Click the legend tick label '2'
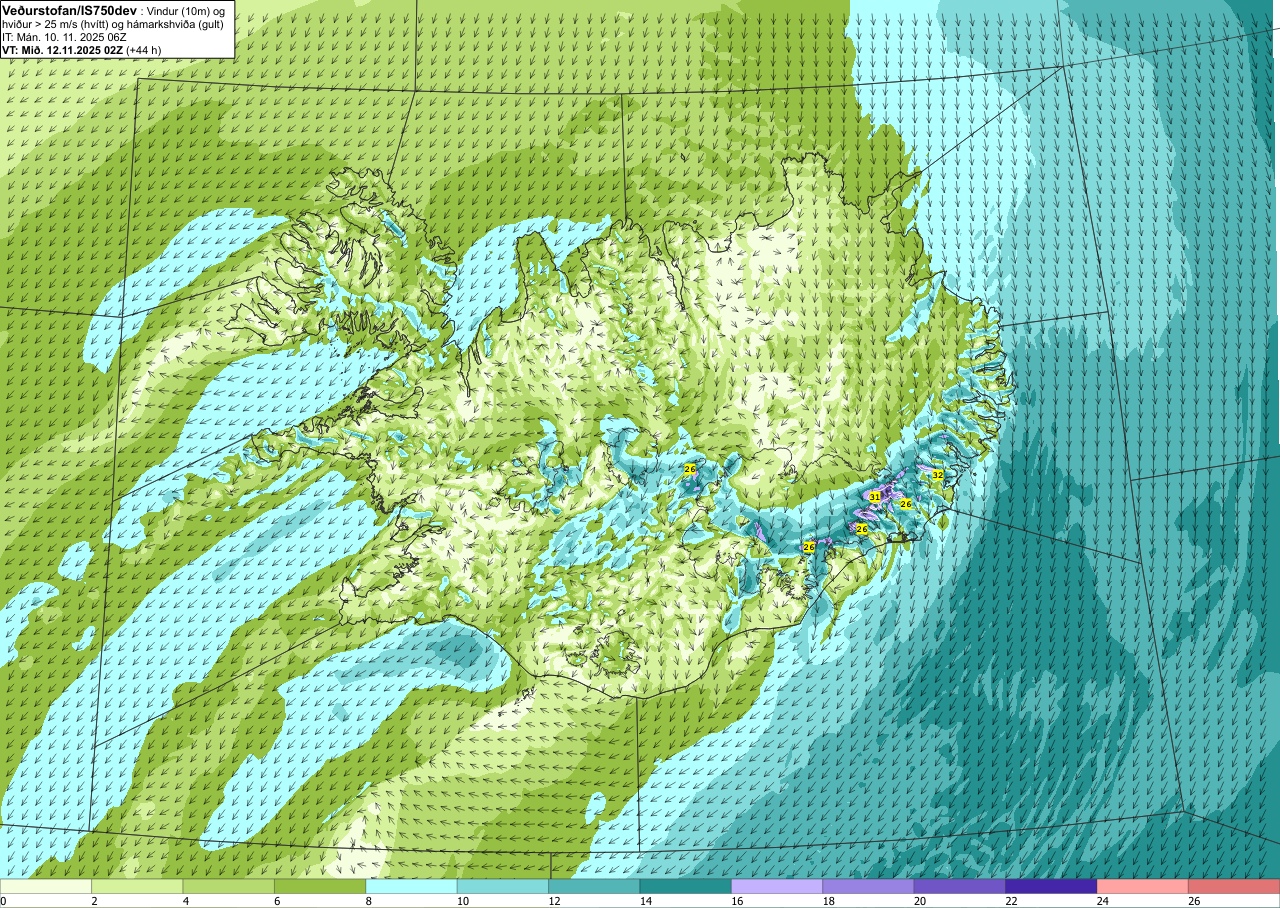Image resolution: width=1280 pixels, height=908 pixels. click(x=94, y=901)
